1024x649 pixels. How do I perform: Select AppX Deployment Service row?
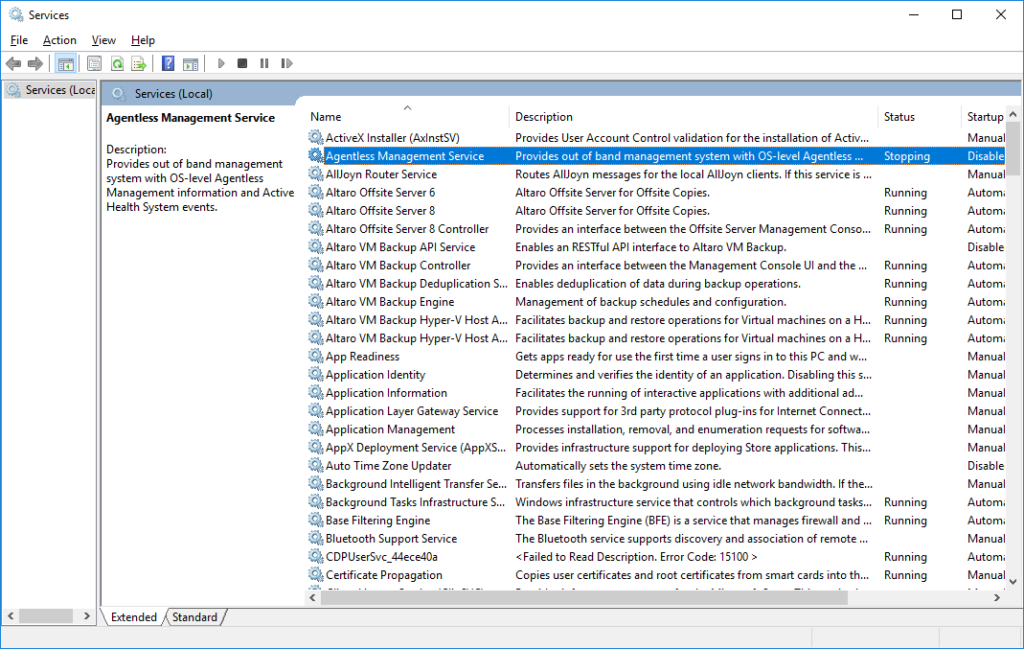pos(656,447)
